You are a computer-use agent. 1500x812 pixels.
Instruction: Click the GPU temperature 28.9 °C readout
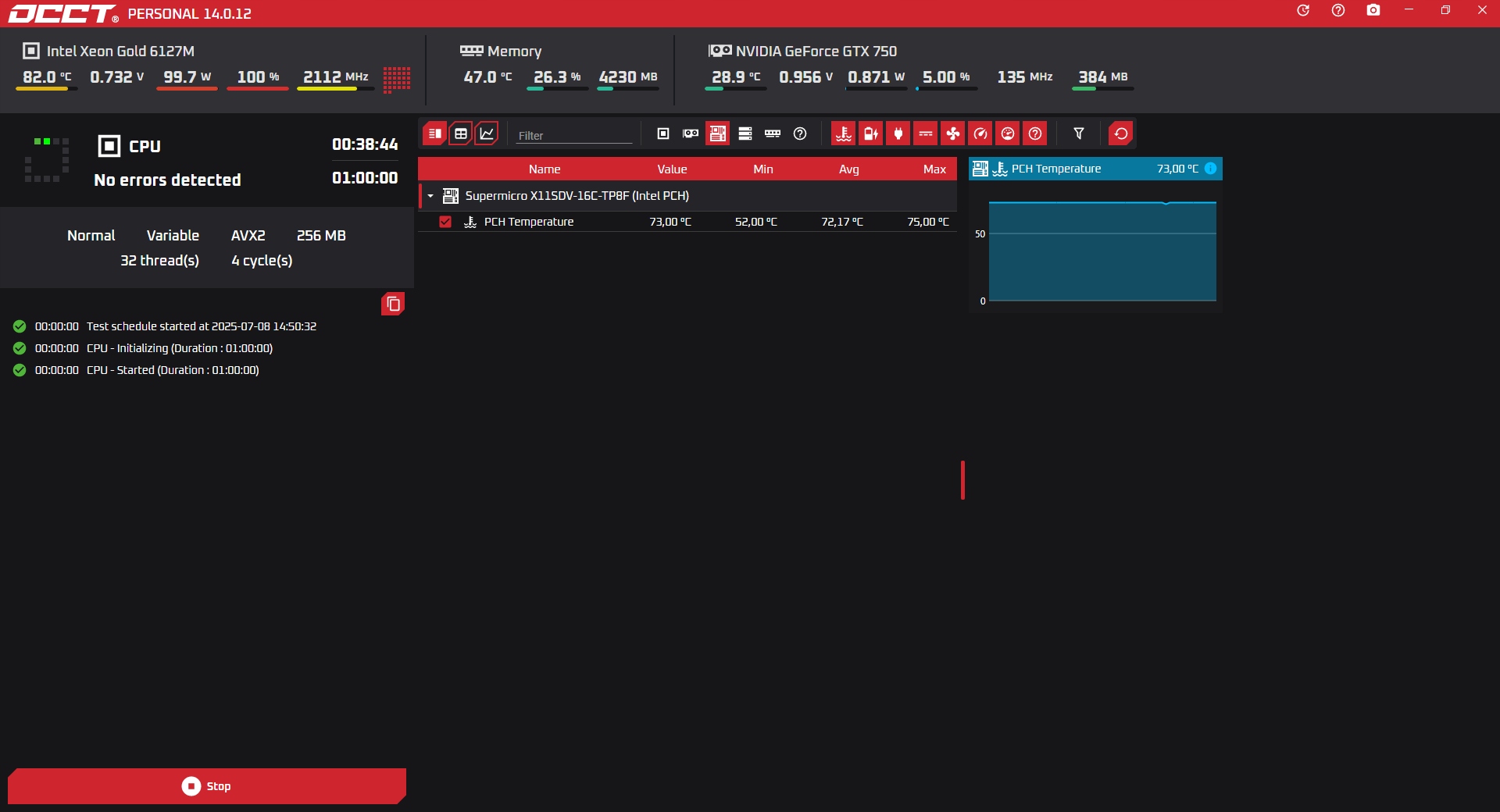736,77
